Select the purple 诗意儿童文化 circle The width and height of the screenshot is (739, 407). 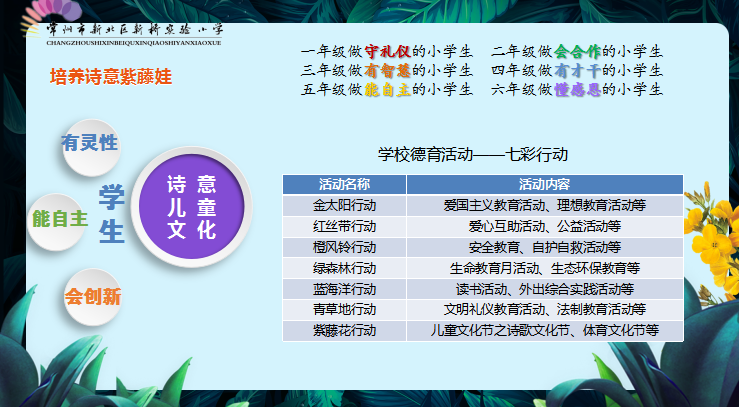pos(192,207)
